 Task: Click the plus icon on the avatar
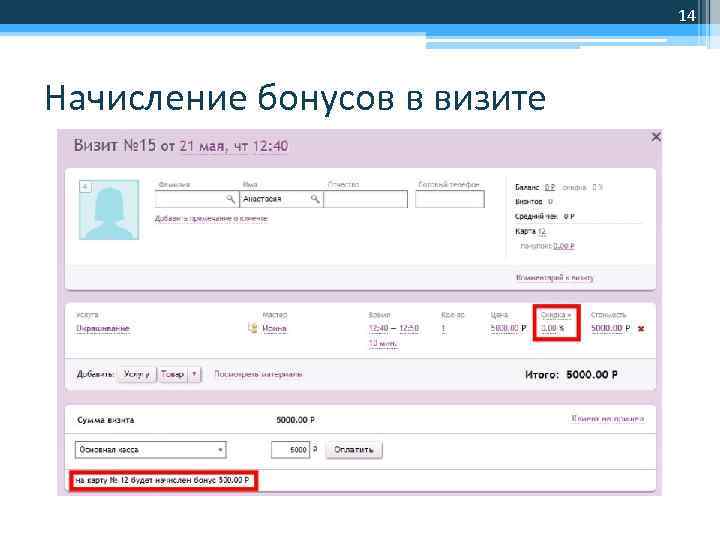click(x=85, y=187)
